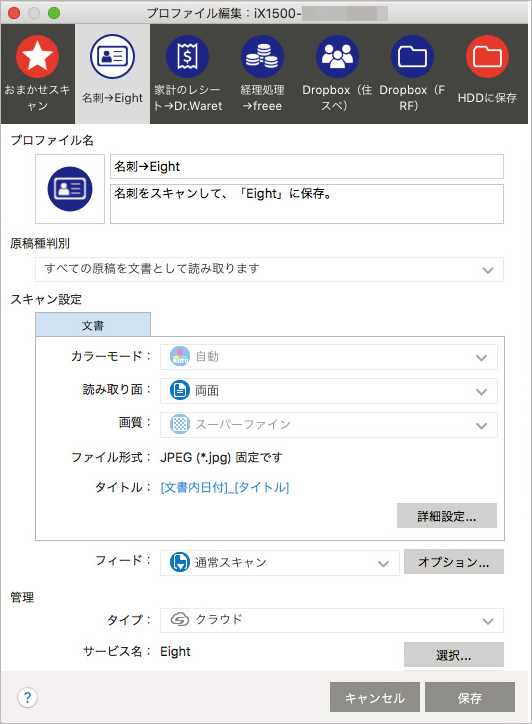Click the 管理 section heading
The image size is (532, 724).
pos(22,597)
